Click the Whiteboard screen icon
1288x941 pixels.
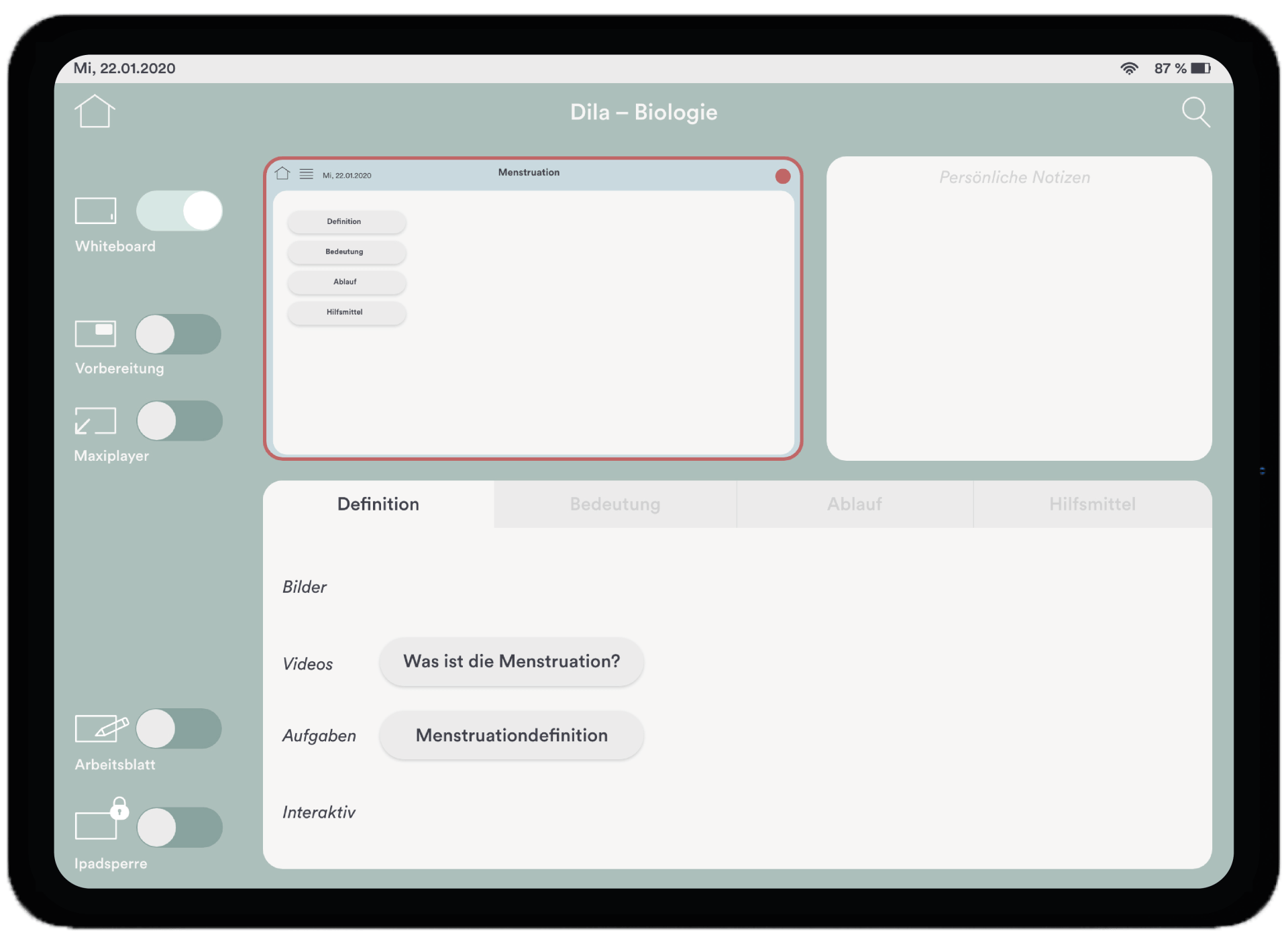[95, 211]
